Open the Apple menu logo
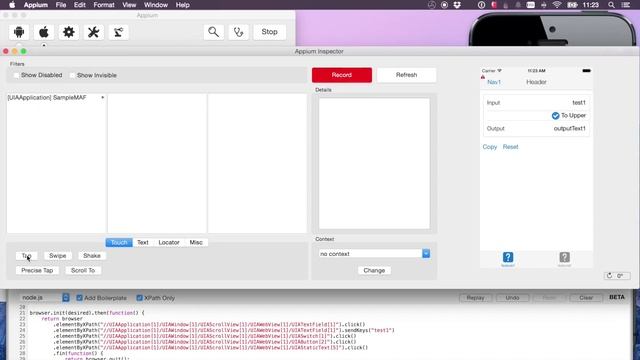The height and width of the screenshot is (360, 640). (12, 5)
